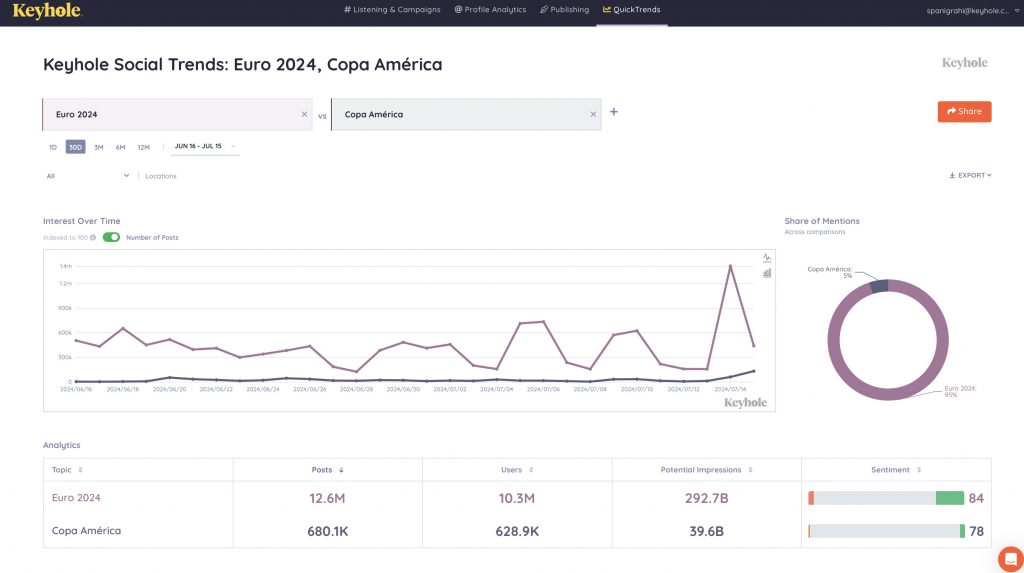Select the 30D time range
Viewport: 1024px width, 573px height.
(x=76, y=147)
